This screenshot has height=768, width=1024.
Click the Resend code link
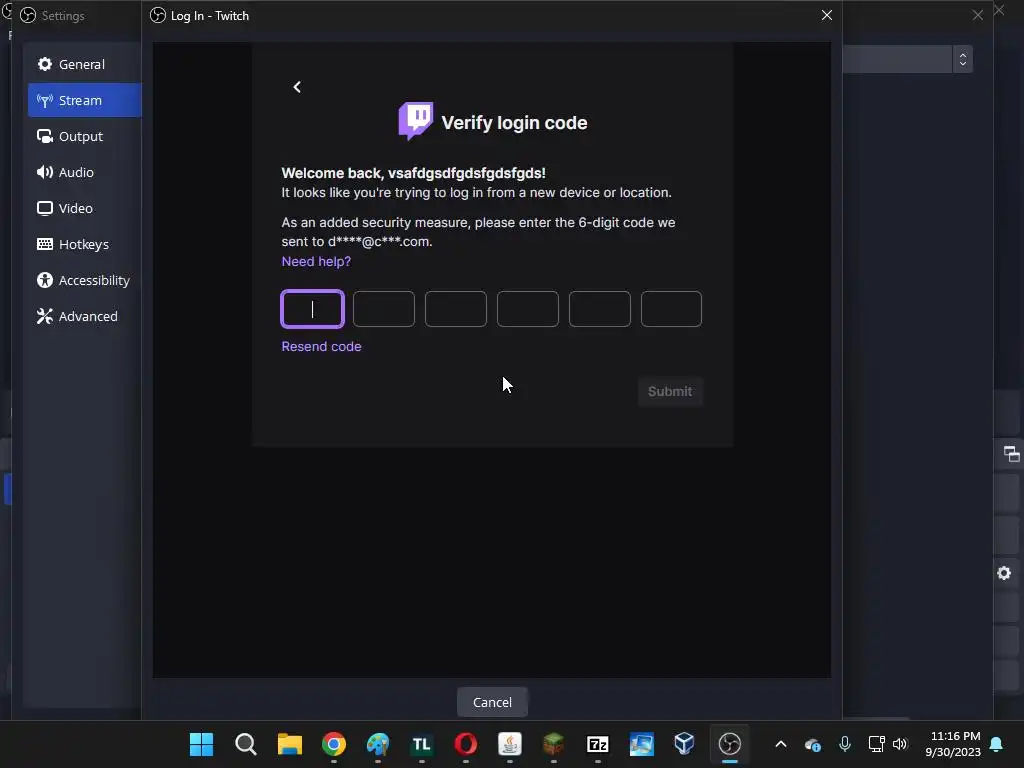pyautogui.click(x=321, y=346)
